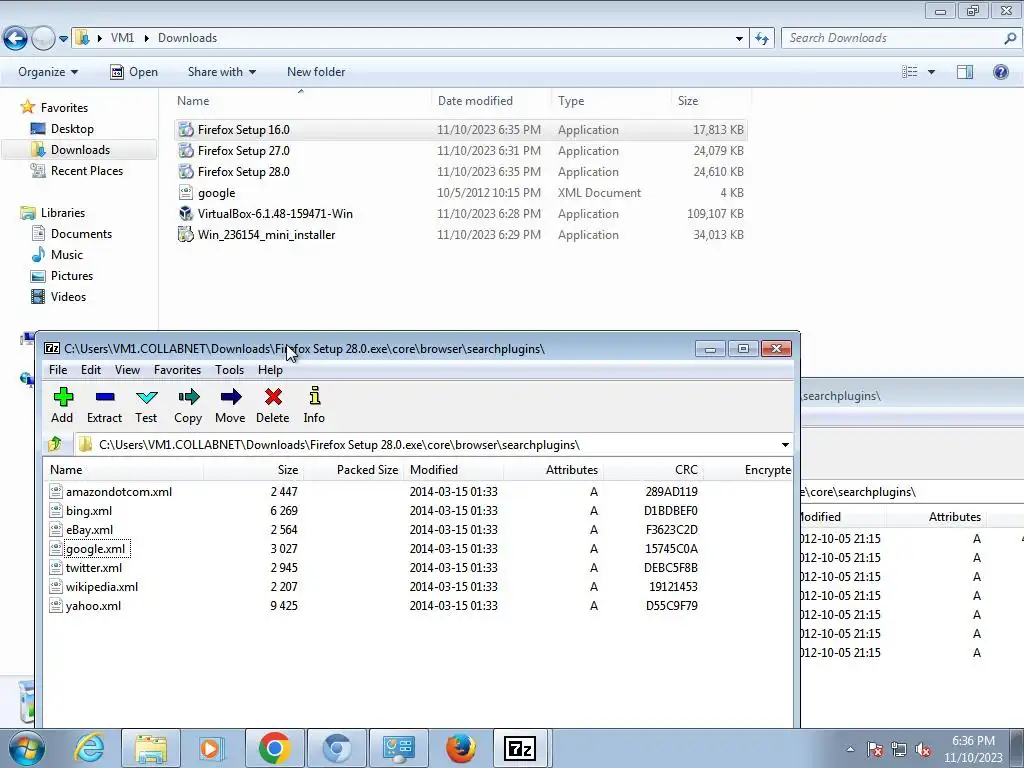
Task: Click the Move icon in 7-Zip toolbar
Action: click(x=231, y=405)
